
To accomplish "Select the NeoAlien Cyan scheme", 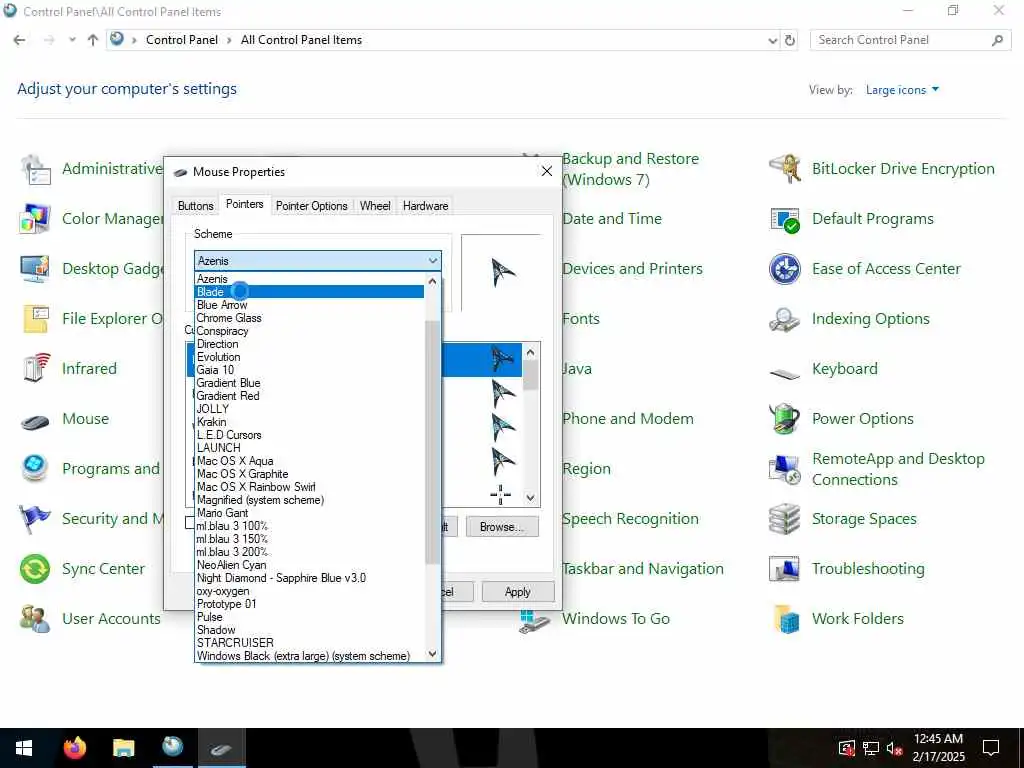I will pos(310,565).
